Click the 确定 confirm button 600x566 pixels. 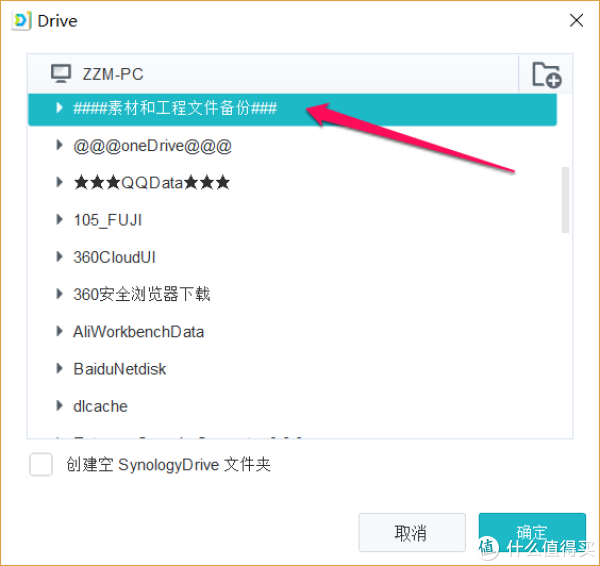pos(531,532)
